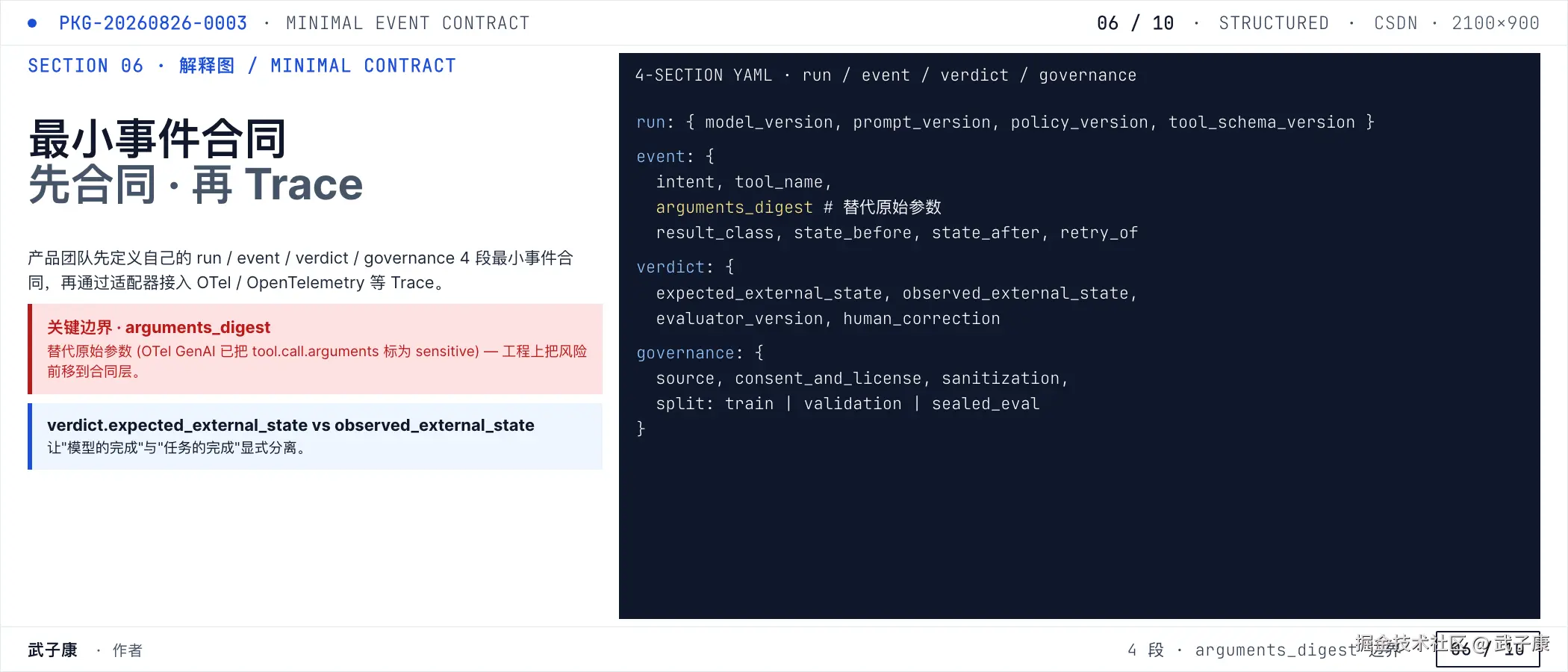Click the highlighted arguments_digest code token
1568x672 pixels.
click(734, 208)
